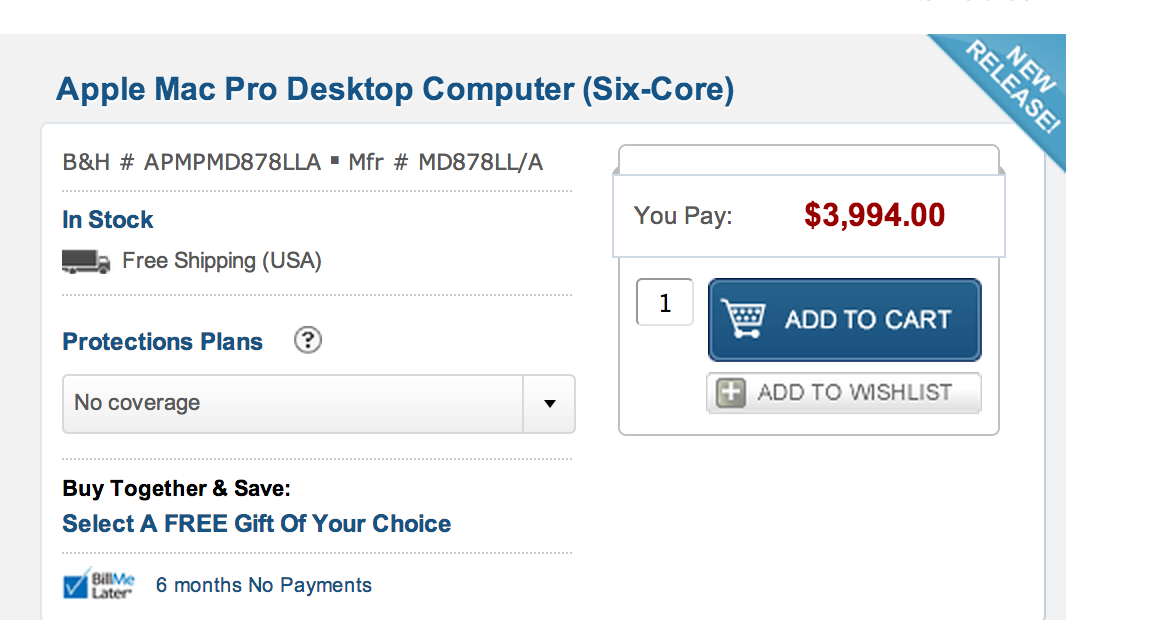
Task: Click the delivery truck shipping icon
Action: 86,262
